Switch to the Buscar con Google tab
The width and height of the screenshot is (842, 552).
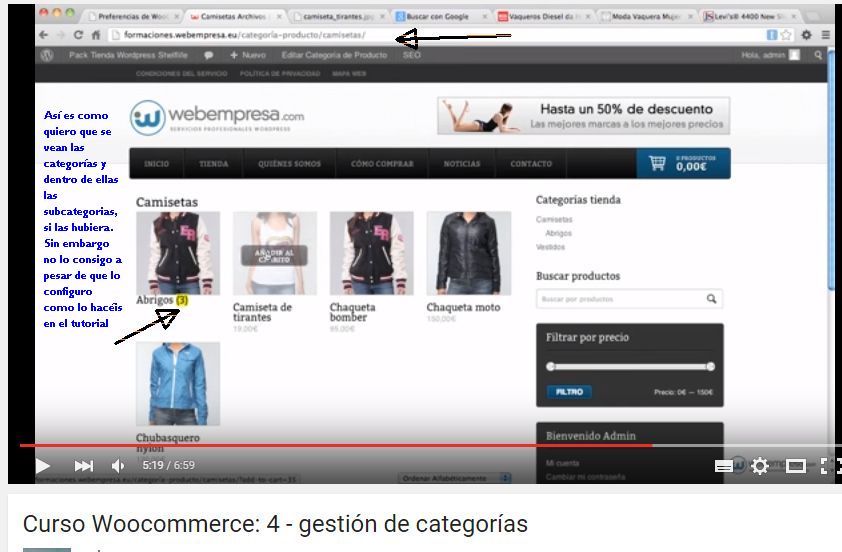(x=437, y=17)
